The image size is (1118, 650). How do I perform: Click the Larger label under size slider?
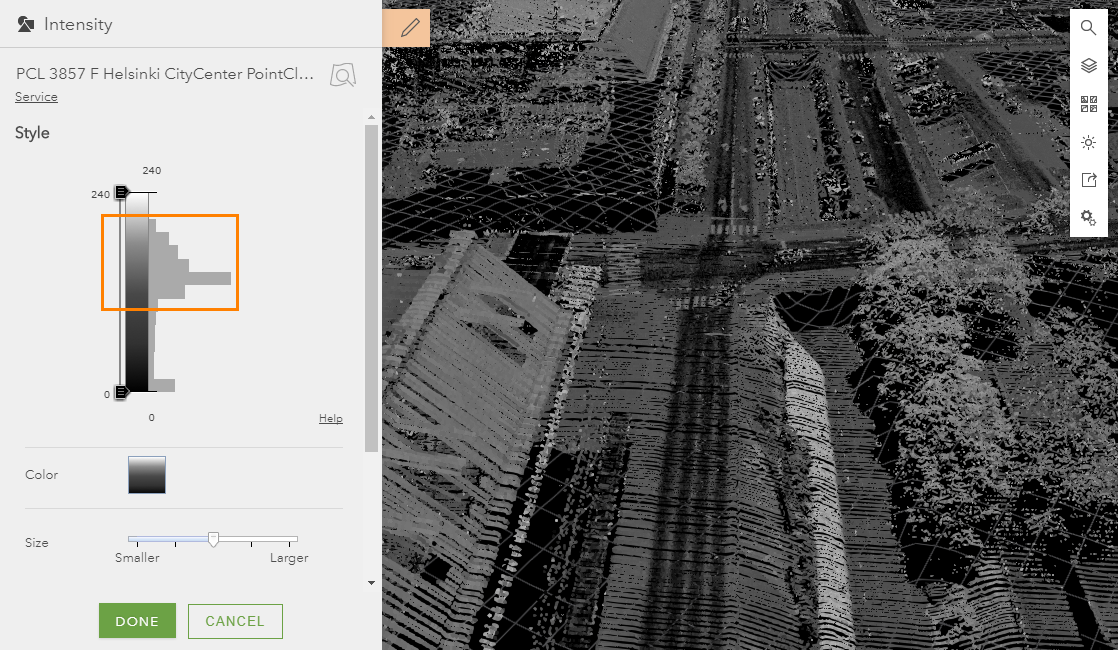click(289, 558)
